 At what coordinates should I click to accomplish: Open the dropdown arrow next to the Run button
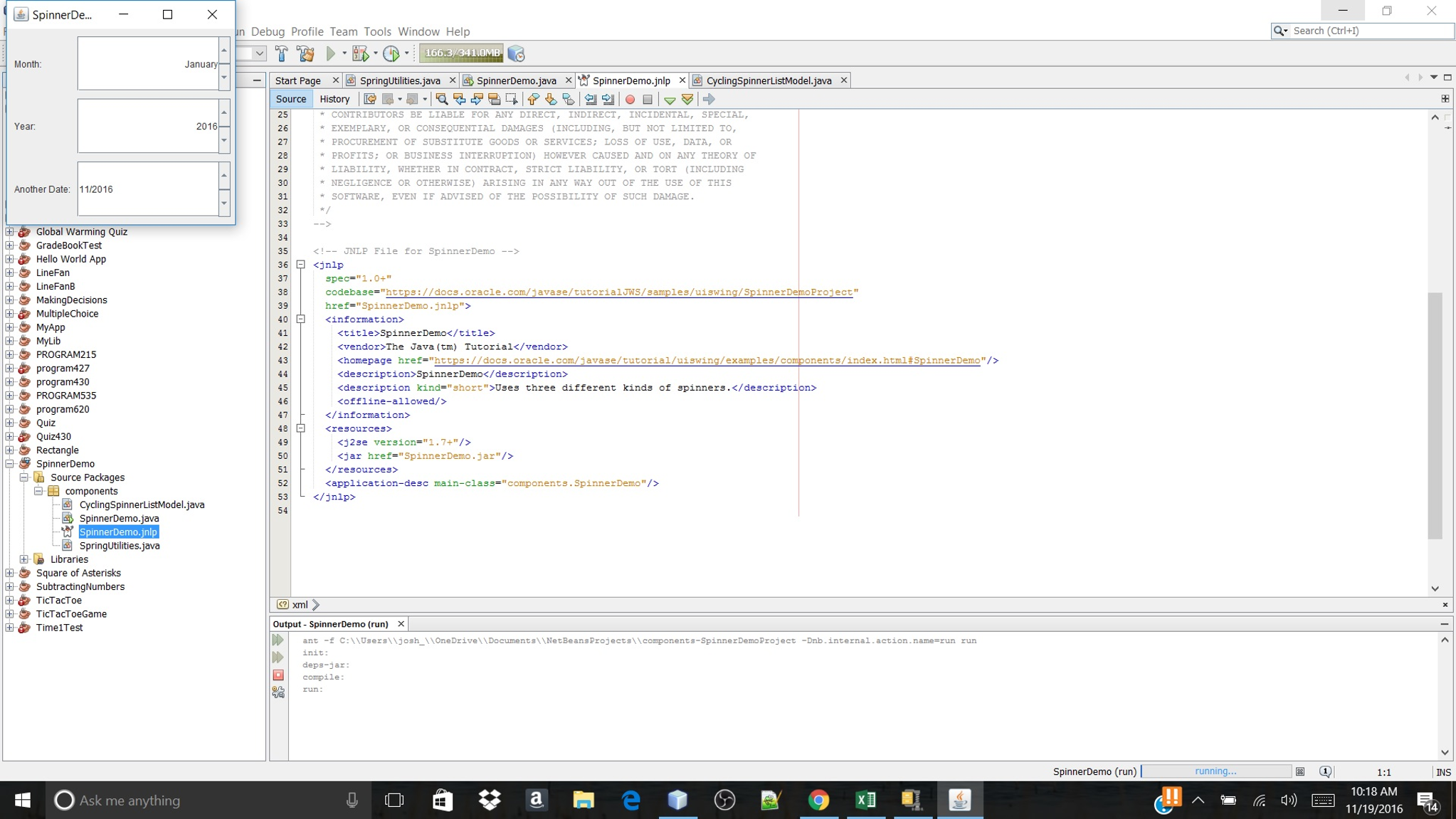[344, 53]
